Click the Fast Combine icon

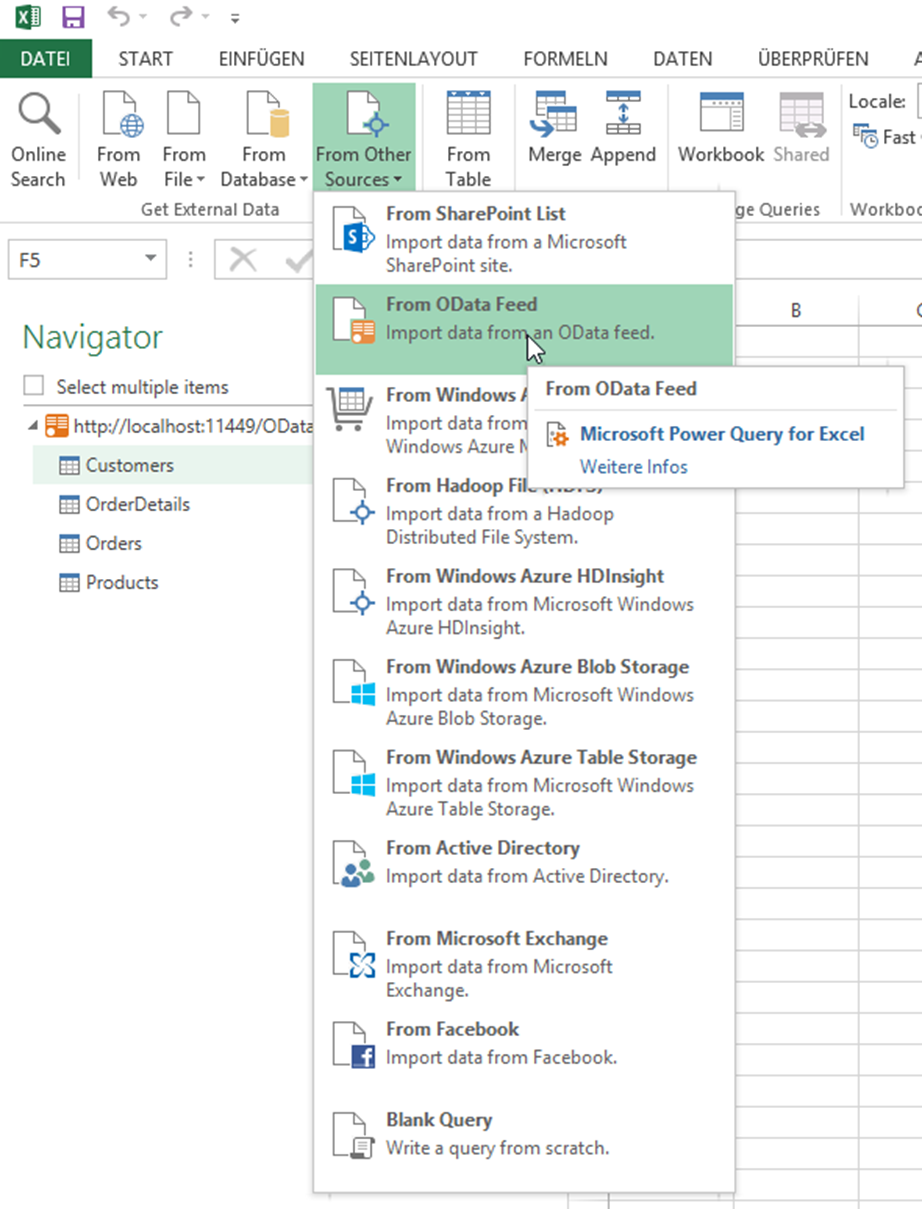tap(865, 136)
